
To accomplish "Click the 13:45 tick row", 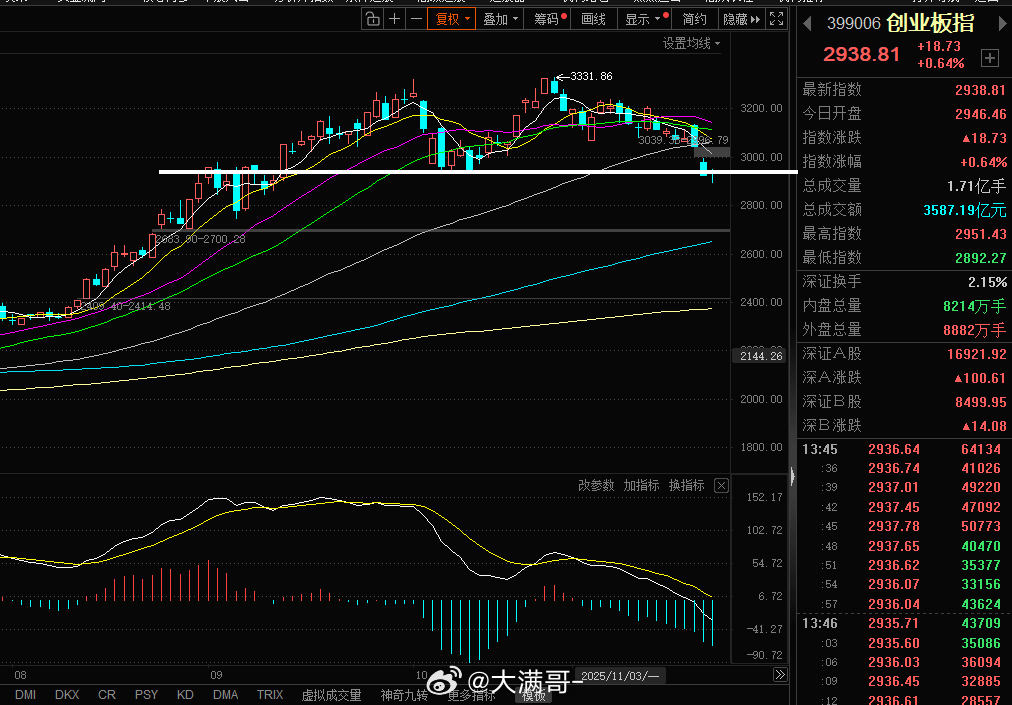I will 904,449.
